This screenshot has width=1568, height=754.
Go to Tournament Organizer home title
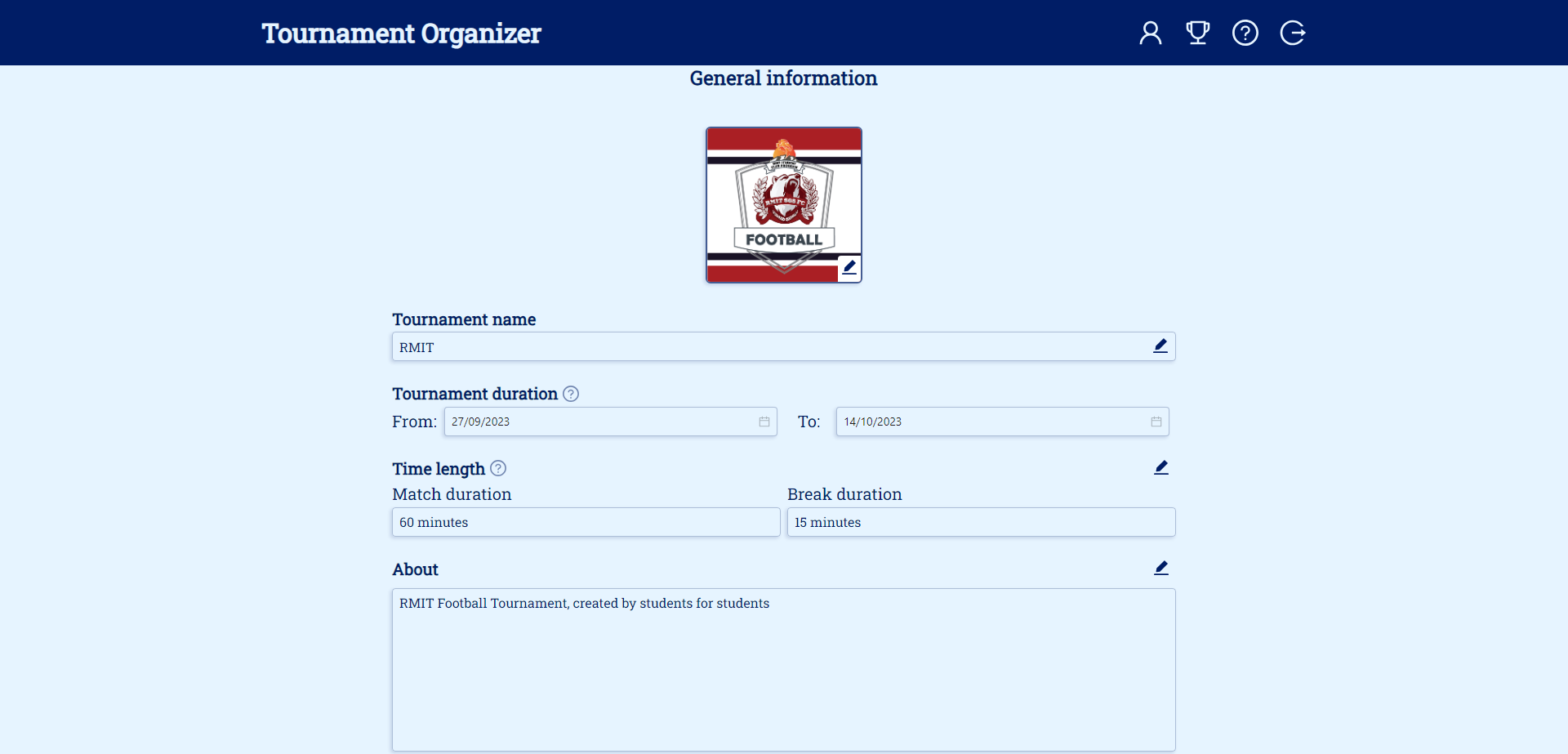coord(401,33)
